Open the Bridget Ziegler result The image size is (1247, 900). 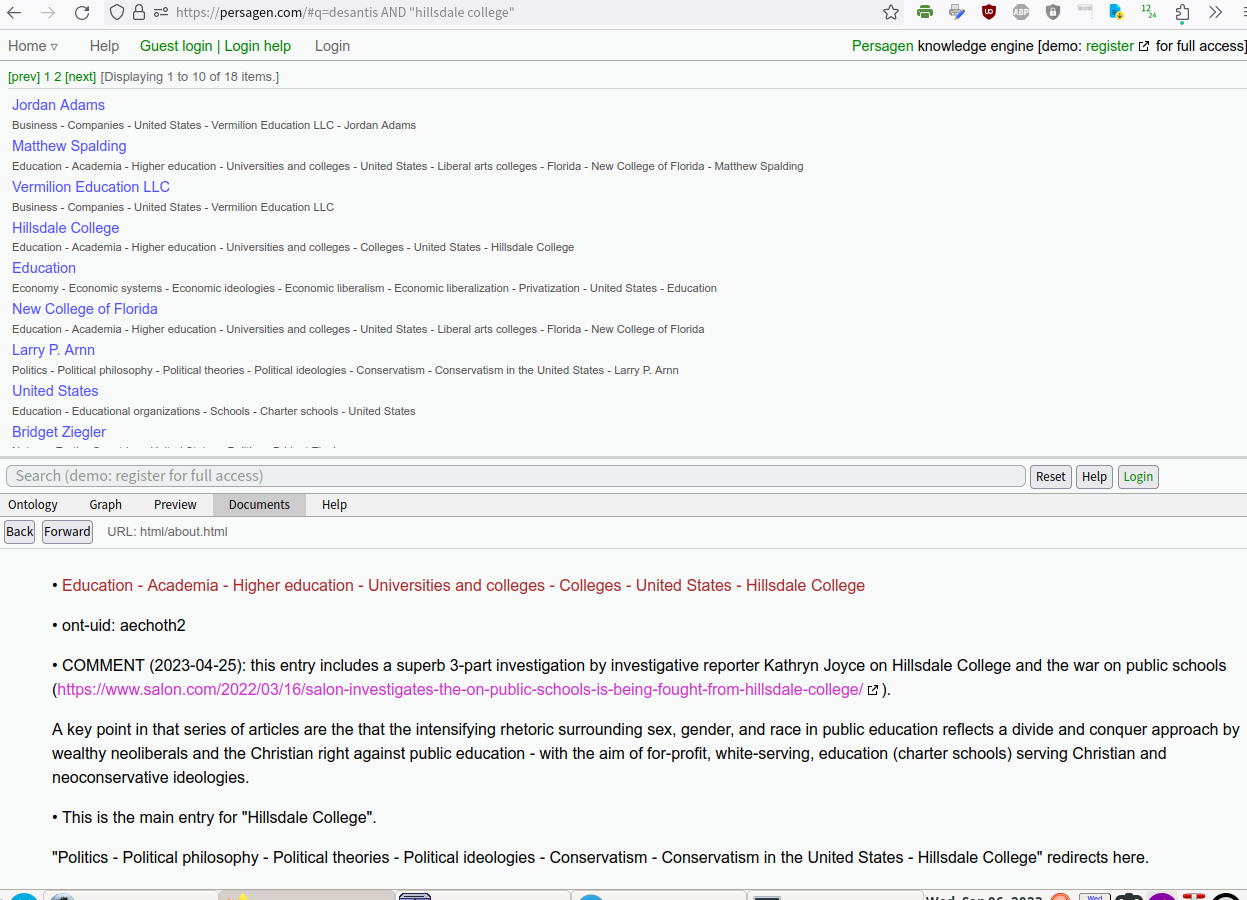59,432
